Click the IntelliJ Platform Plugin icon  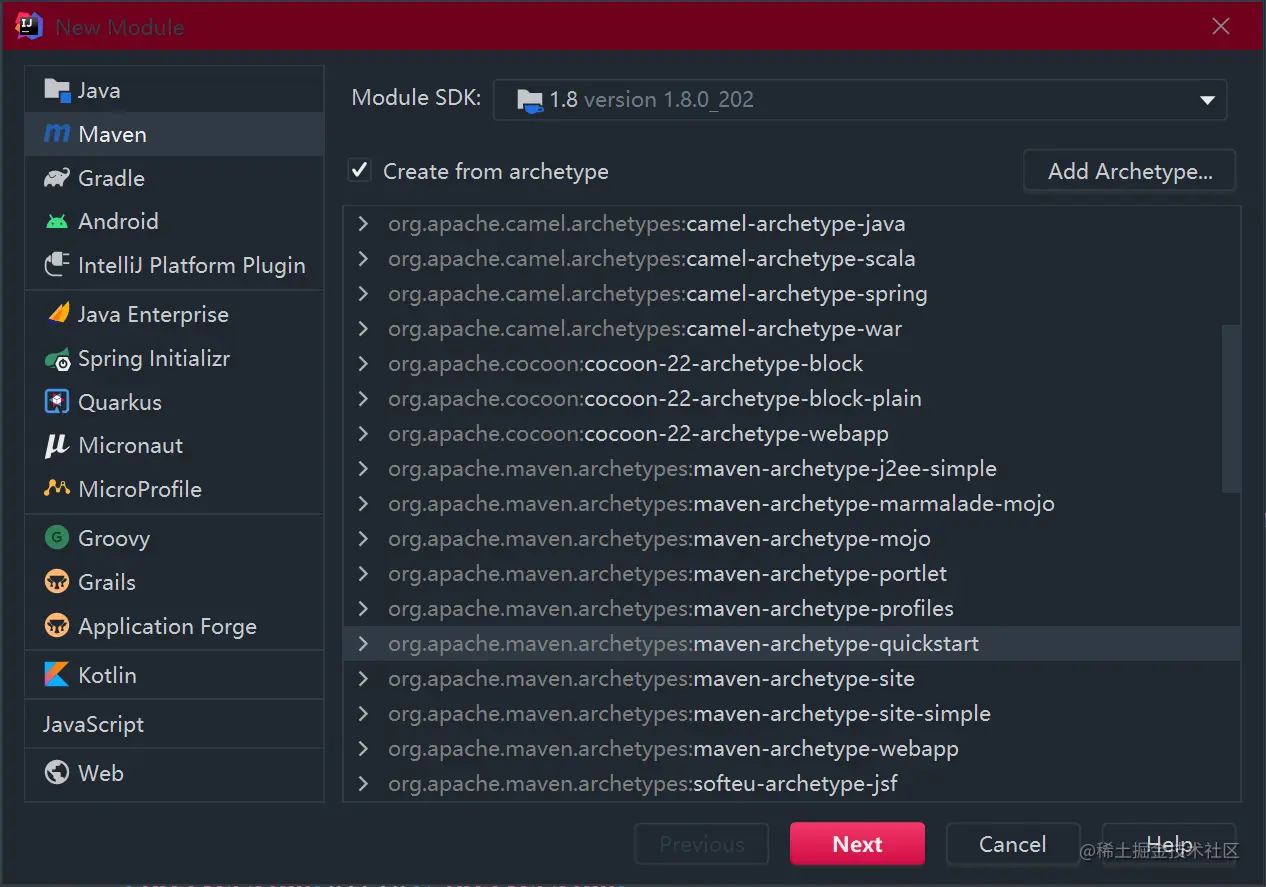tap(57, 265)
